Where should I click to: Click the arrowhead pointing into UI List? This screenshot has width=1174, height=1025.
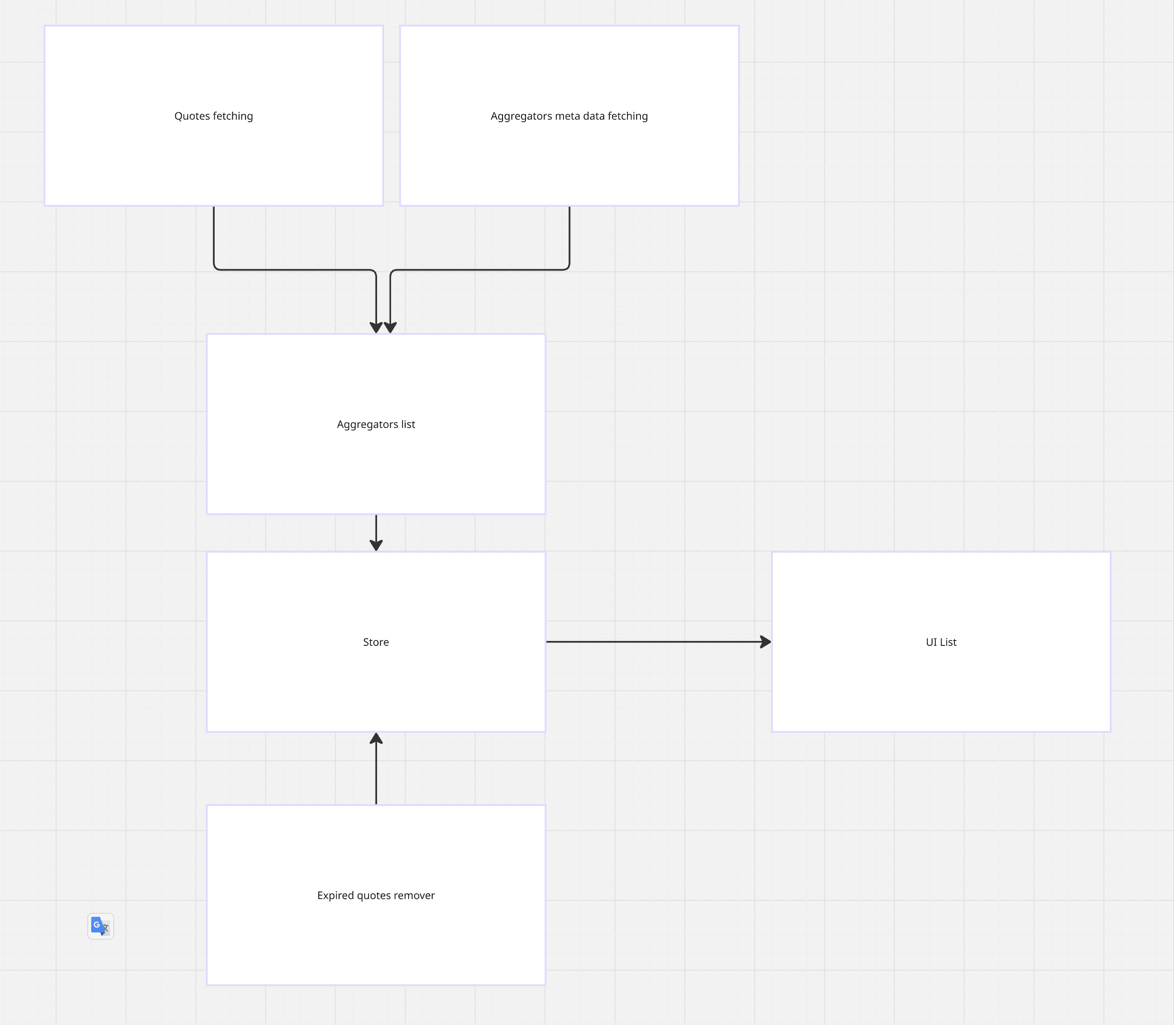click(x=765, y=642)
